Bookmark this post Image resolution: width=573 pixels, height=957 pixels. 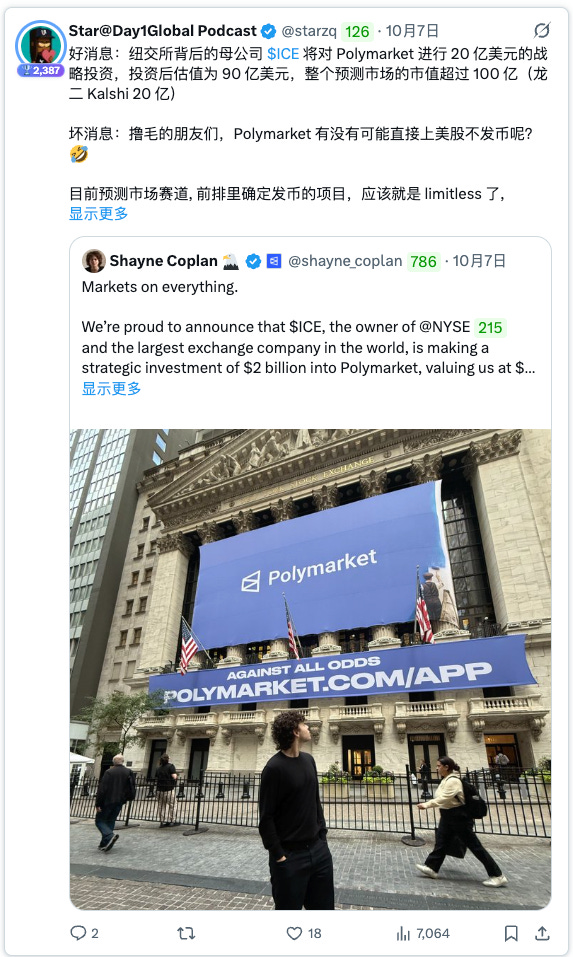[x=511, y=933]
